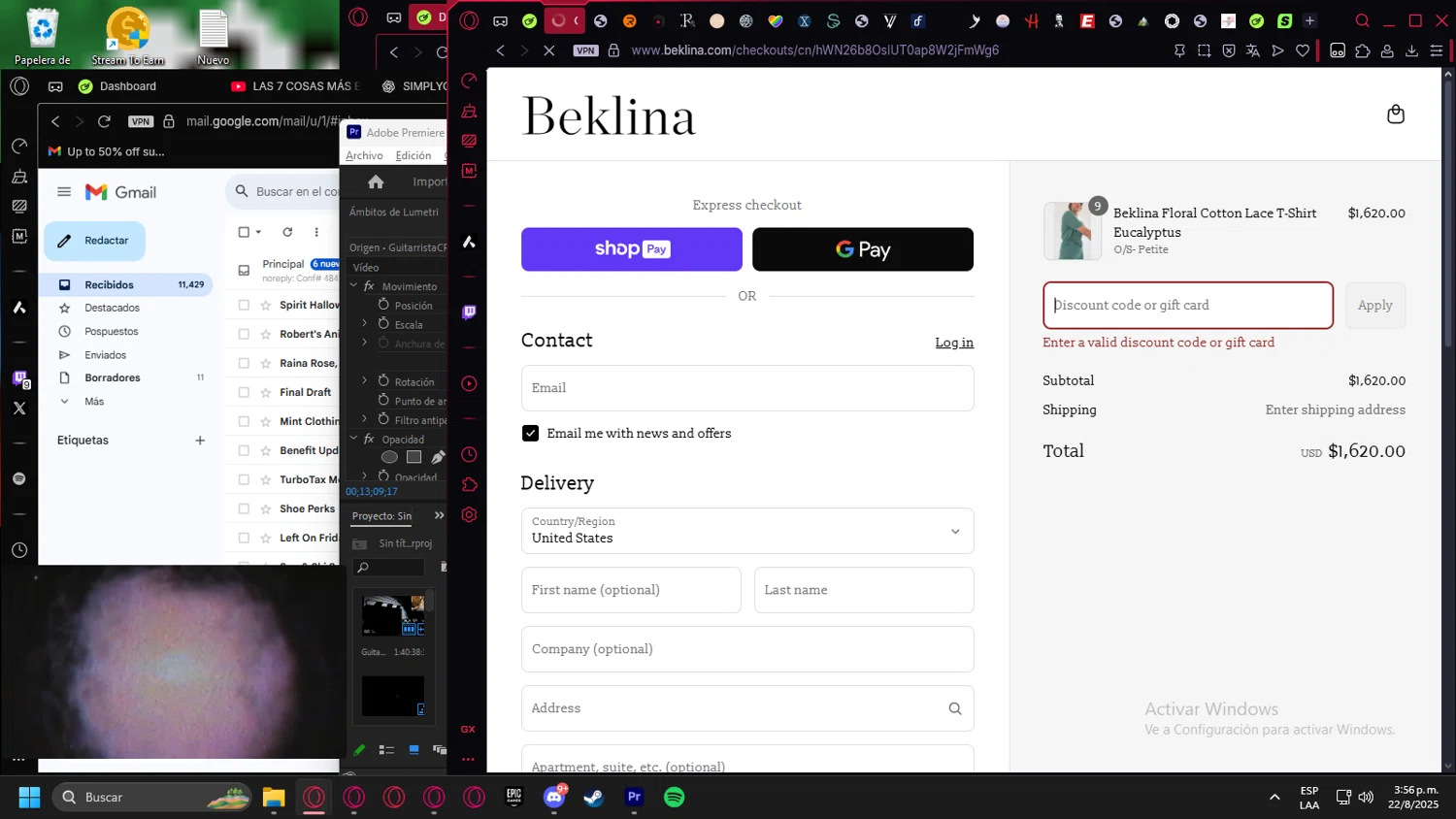Open the extensions cube icon in the Opera toolbar

click(1363, 50)
